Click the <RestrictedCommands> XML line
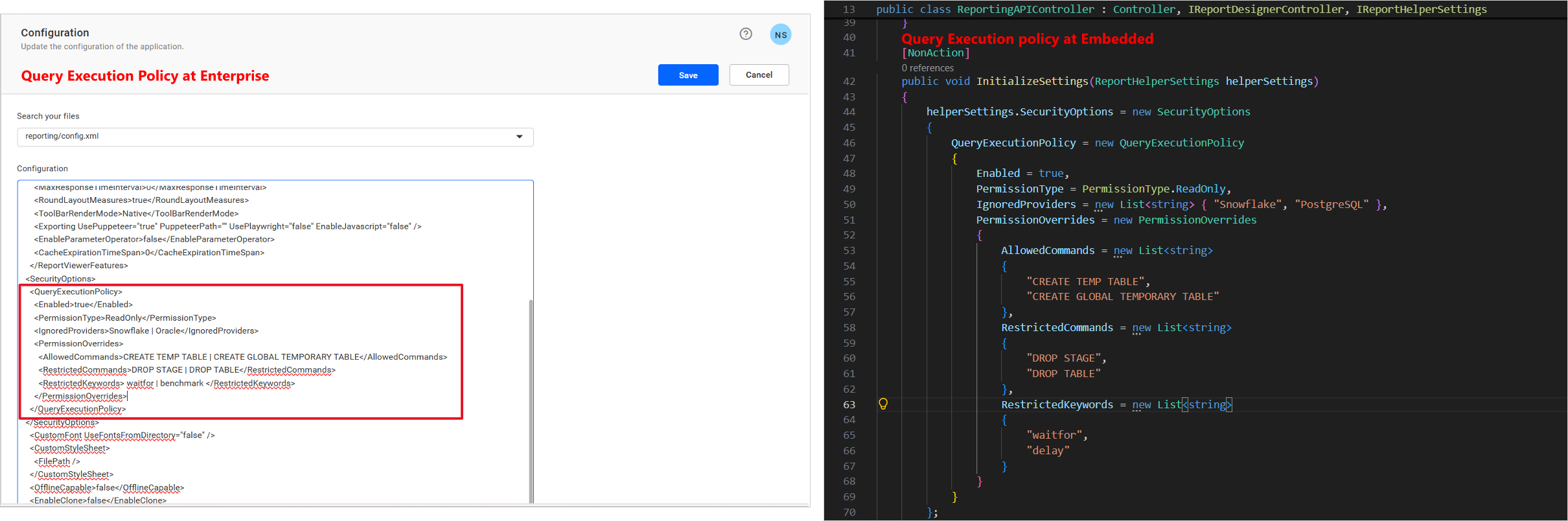Screen dimensions: 1568x521 [x=187, y=370]
